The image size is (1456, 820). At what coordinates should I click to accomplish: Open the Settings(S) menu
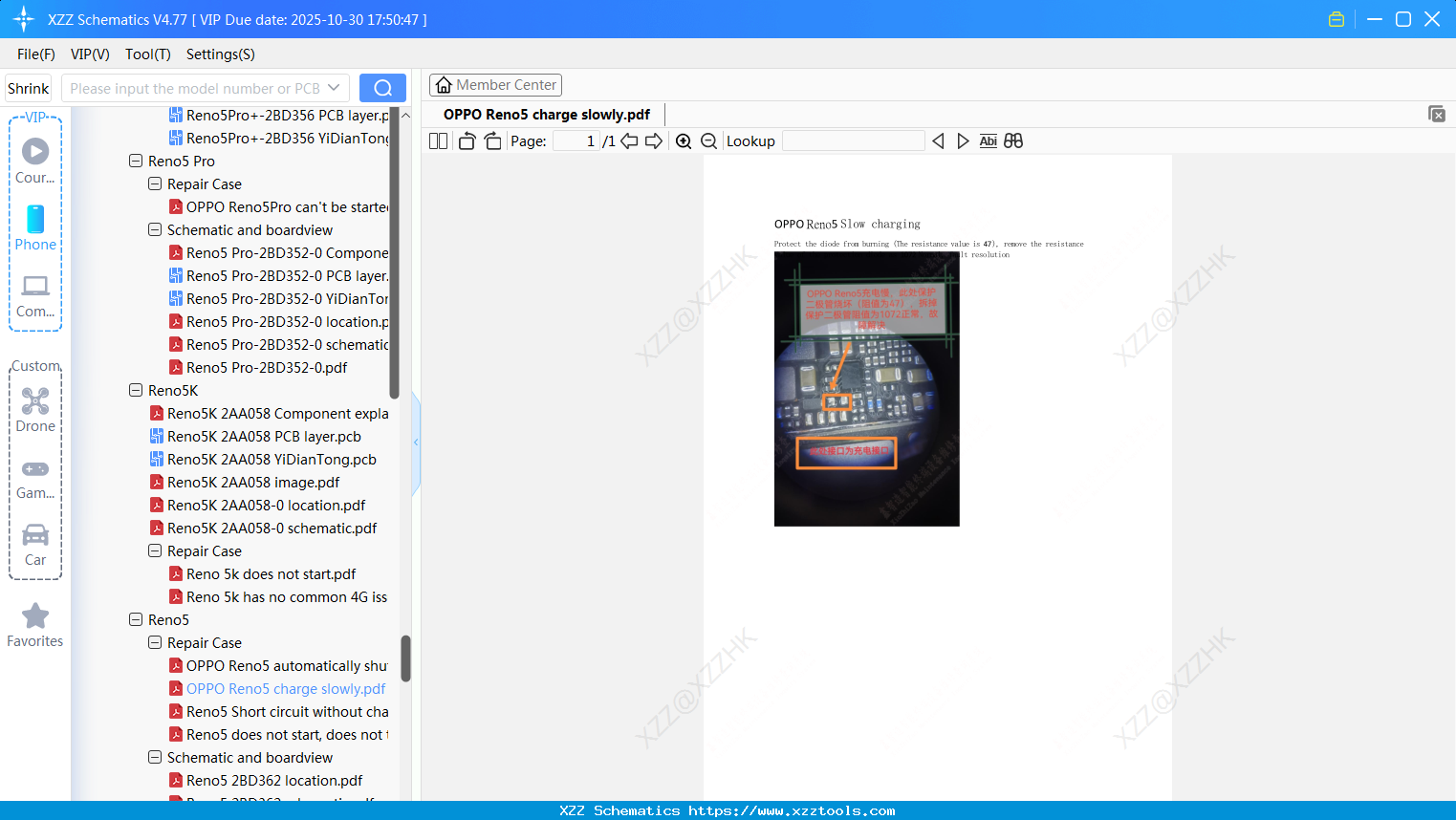[x=221, y=54]
